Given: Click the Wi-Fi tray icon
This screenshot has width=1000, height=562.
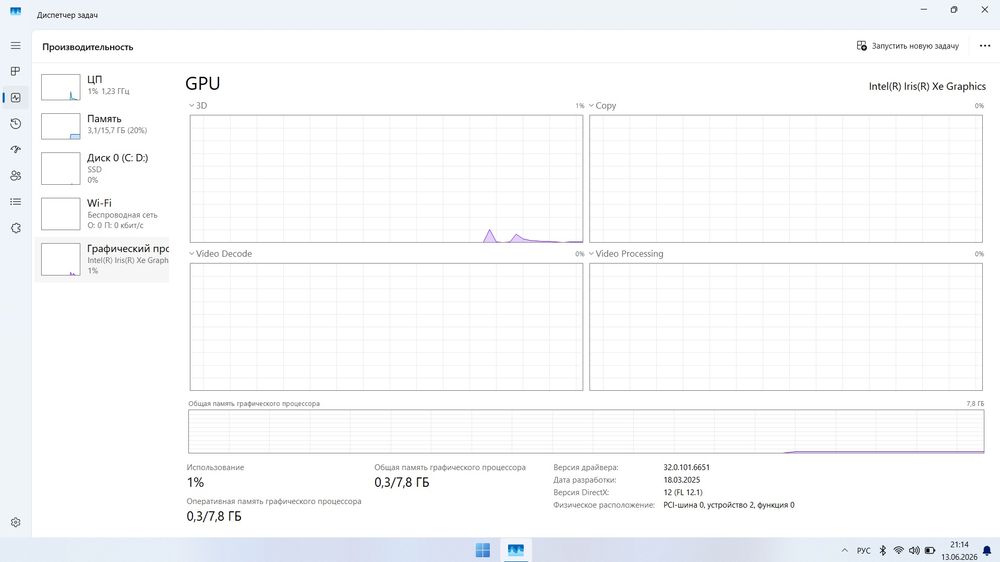Looking at the screenshot, I should pyautogui.click(x=899, y=550).
